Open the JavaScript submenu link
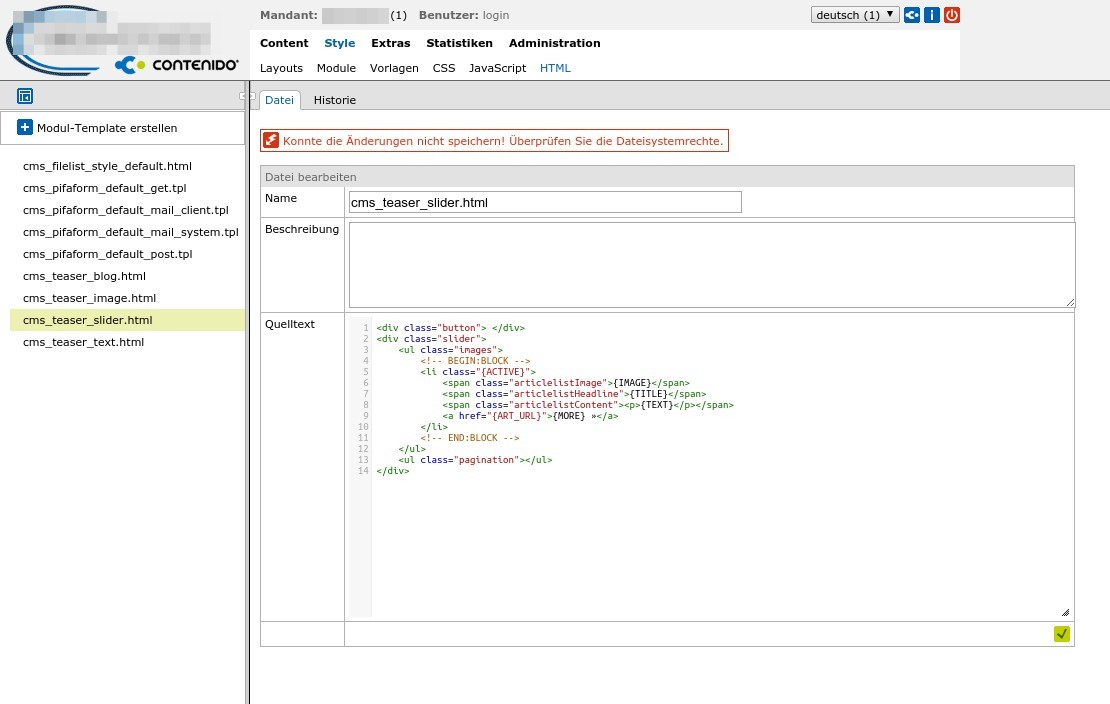 coord(497,68)
